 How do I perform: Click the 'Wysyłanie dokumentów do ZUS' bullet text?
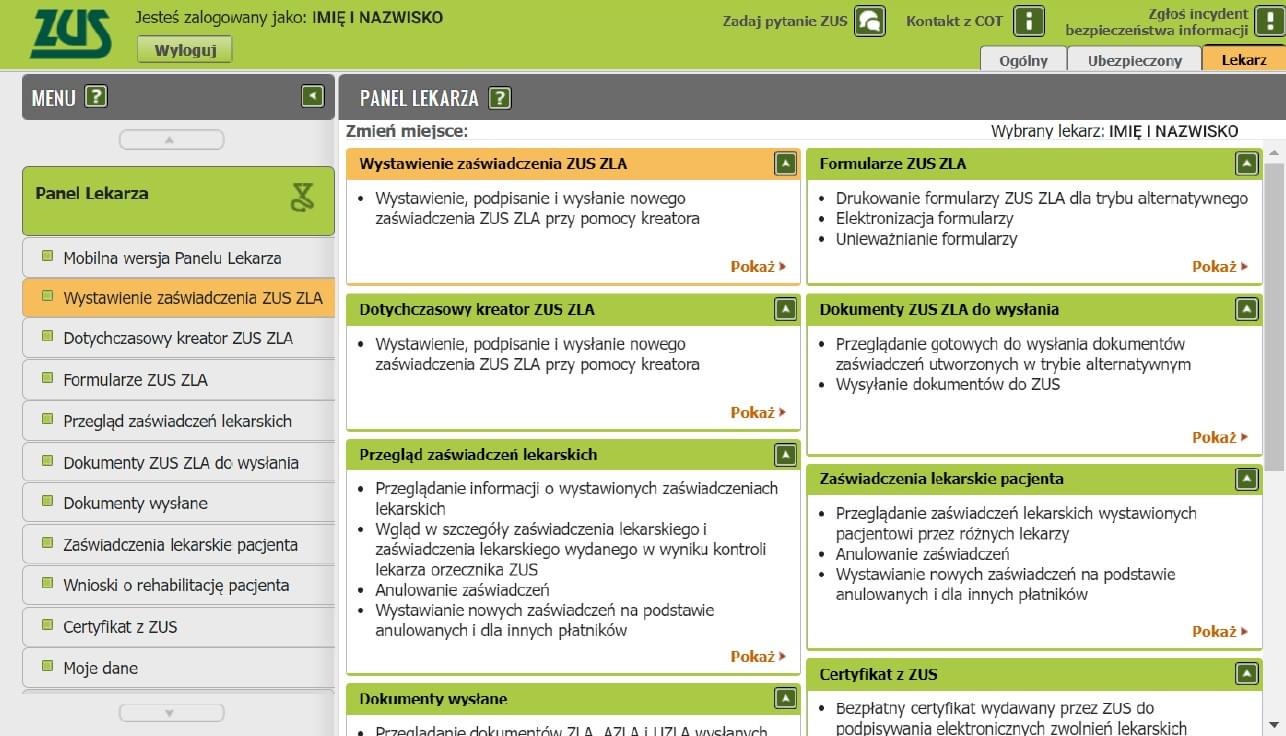(948, 384)
